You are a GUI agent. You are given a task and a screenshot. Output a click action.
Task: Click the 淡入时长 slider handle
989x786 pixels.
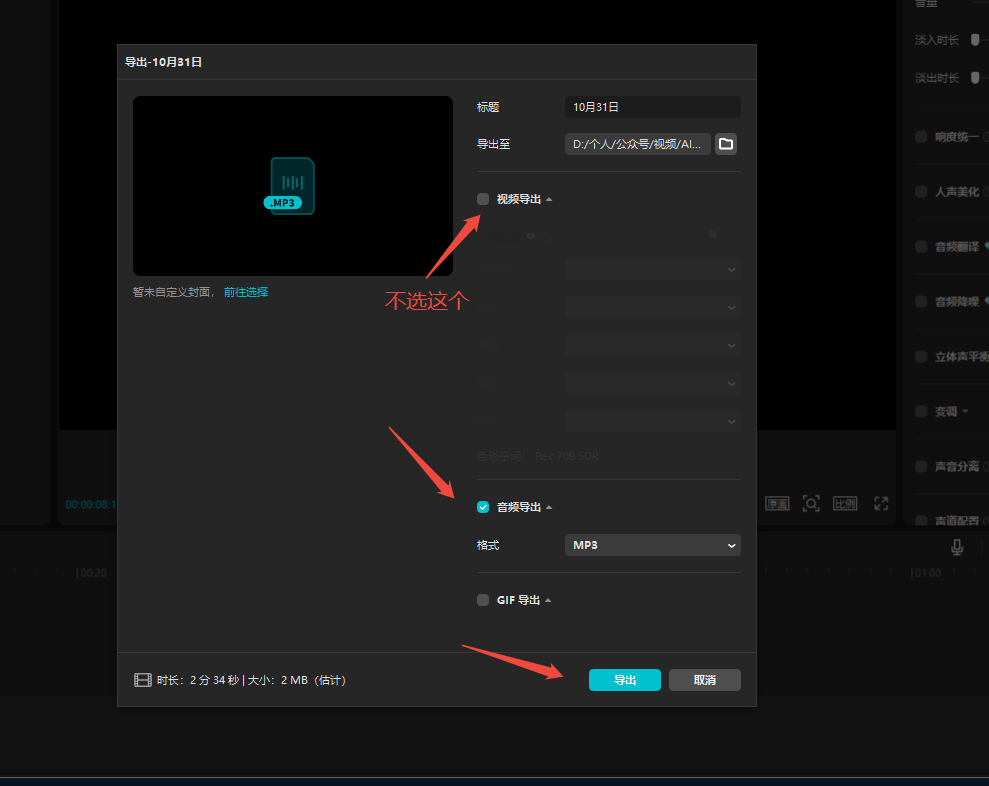pos(975,40)
